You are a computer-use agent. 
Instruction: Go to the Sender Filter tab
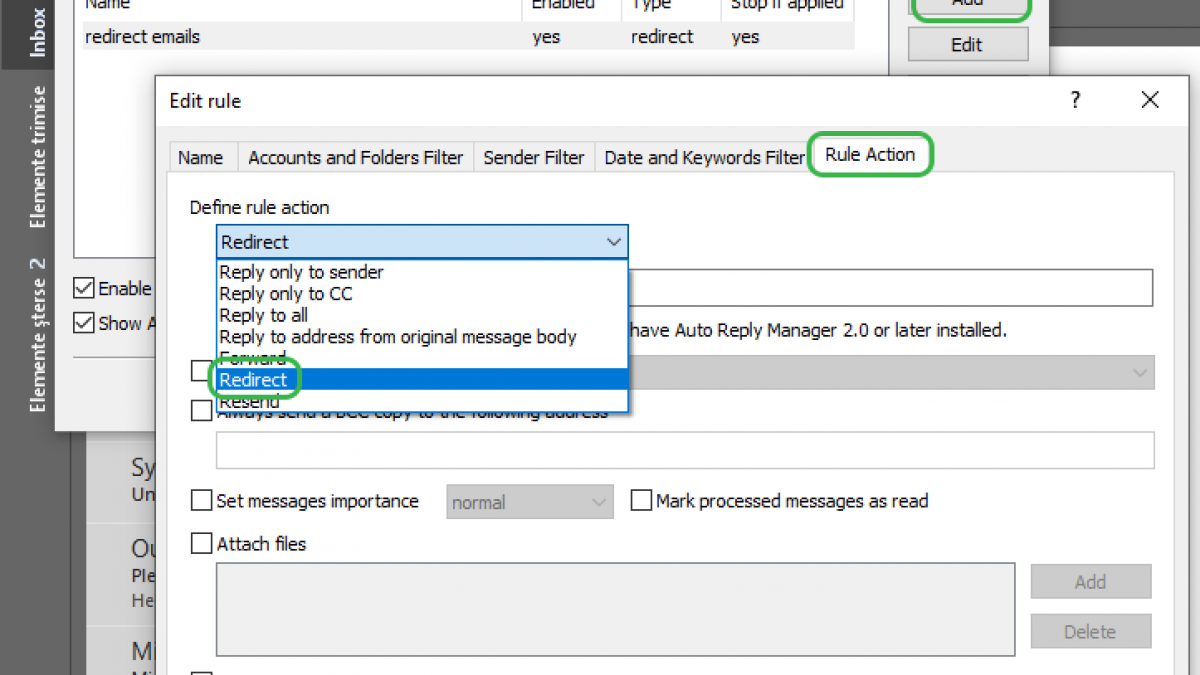[534, 158]
